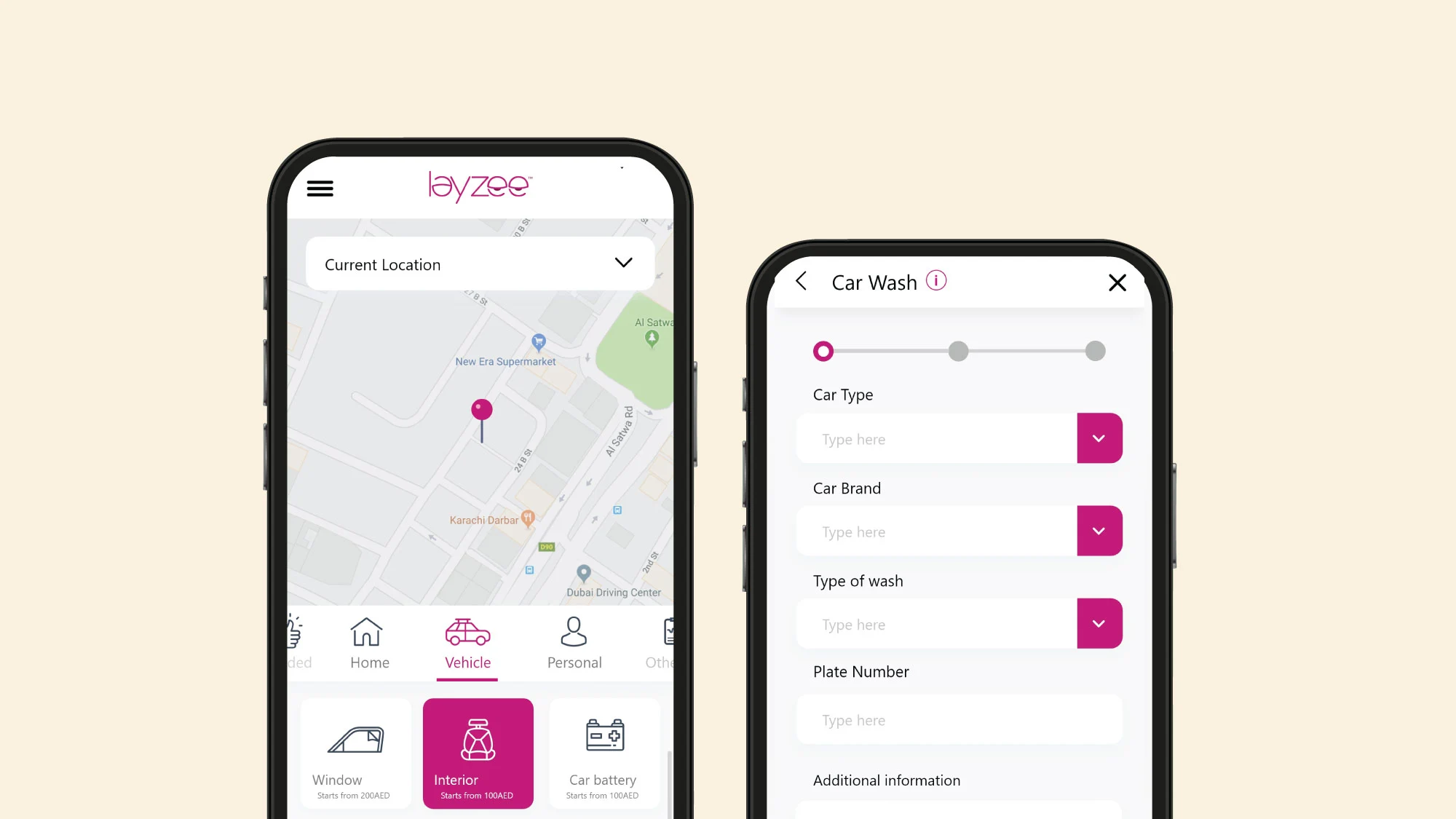Expand the Type of wash dropdown
Viewport: 1456px width, 819px height.
[x=1098, y=623]
